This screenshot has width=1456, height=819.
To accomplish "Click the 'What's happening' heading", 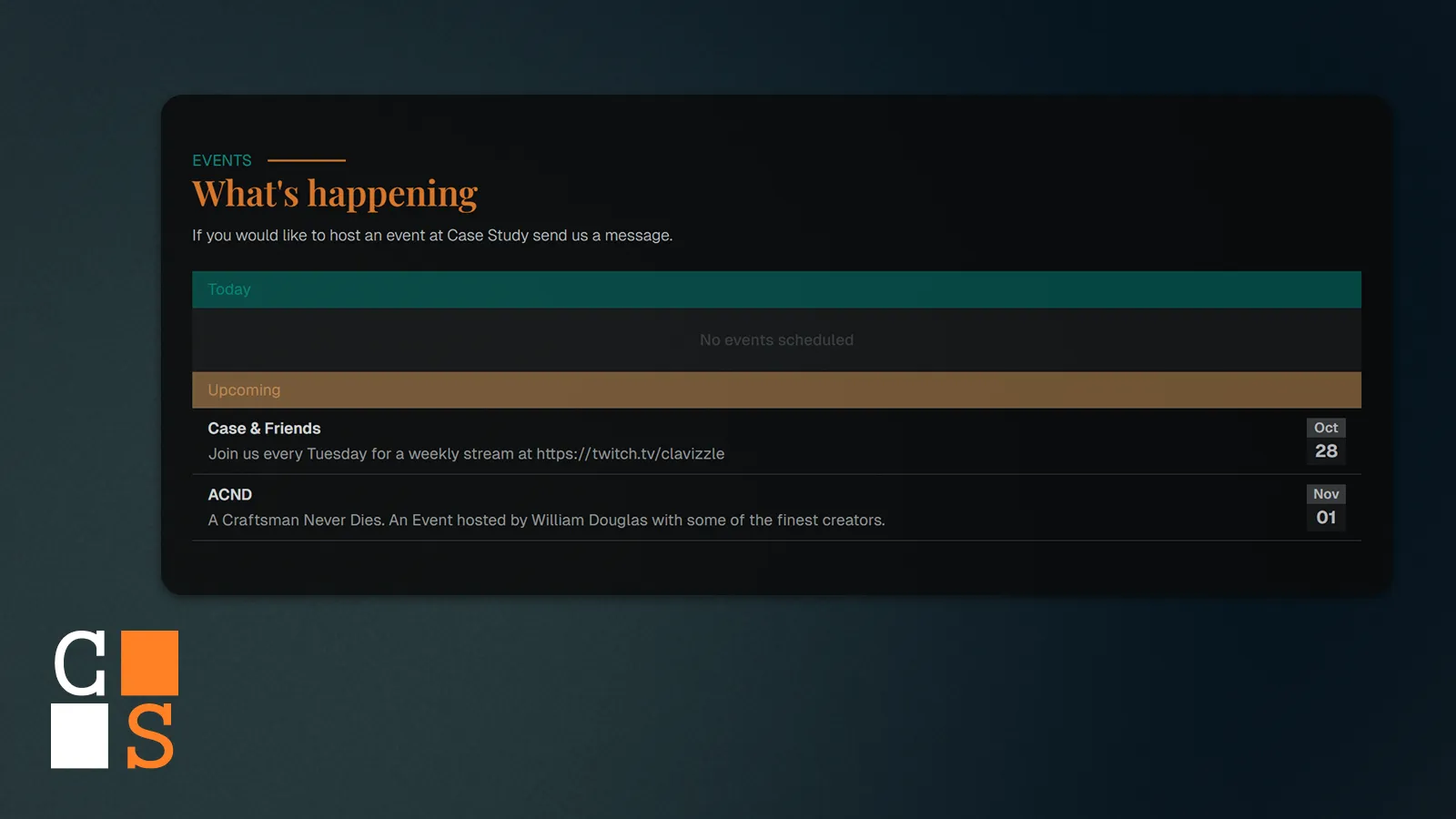I will [x=334, y=192].
